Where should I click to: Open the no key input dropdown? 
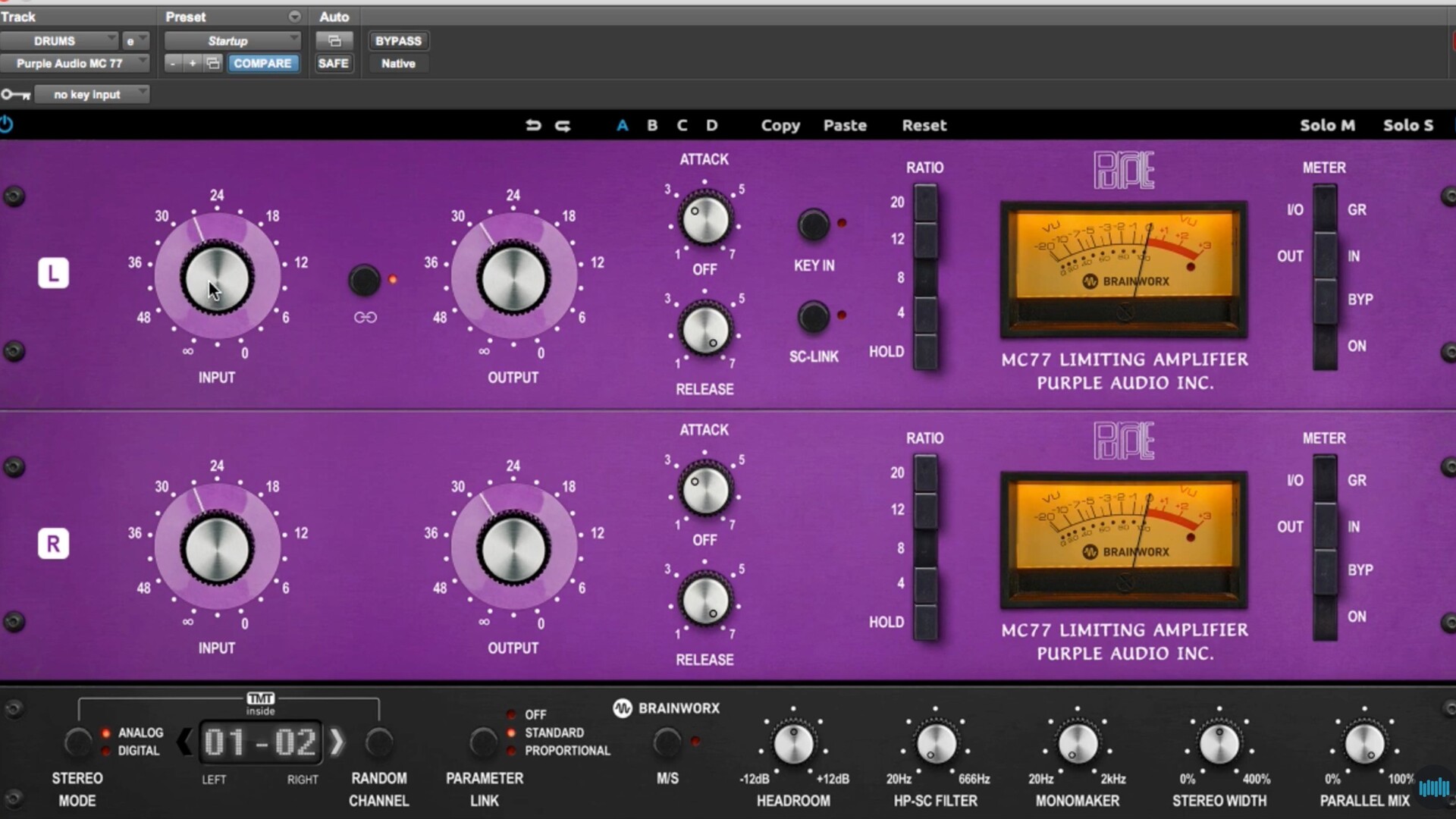click(x=92, y=94)
